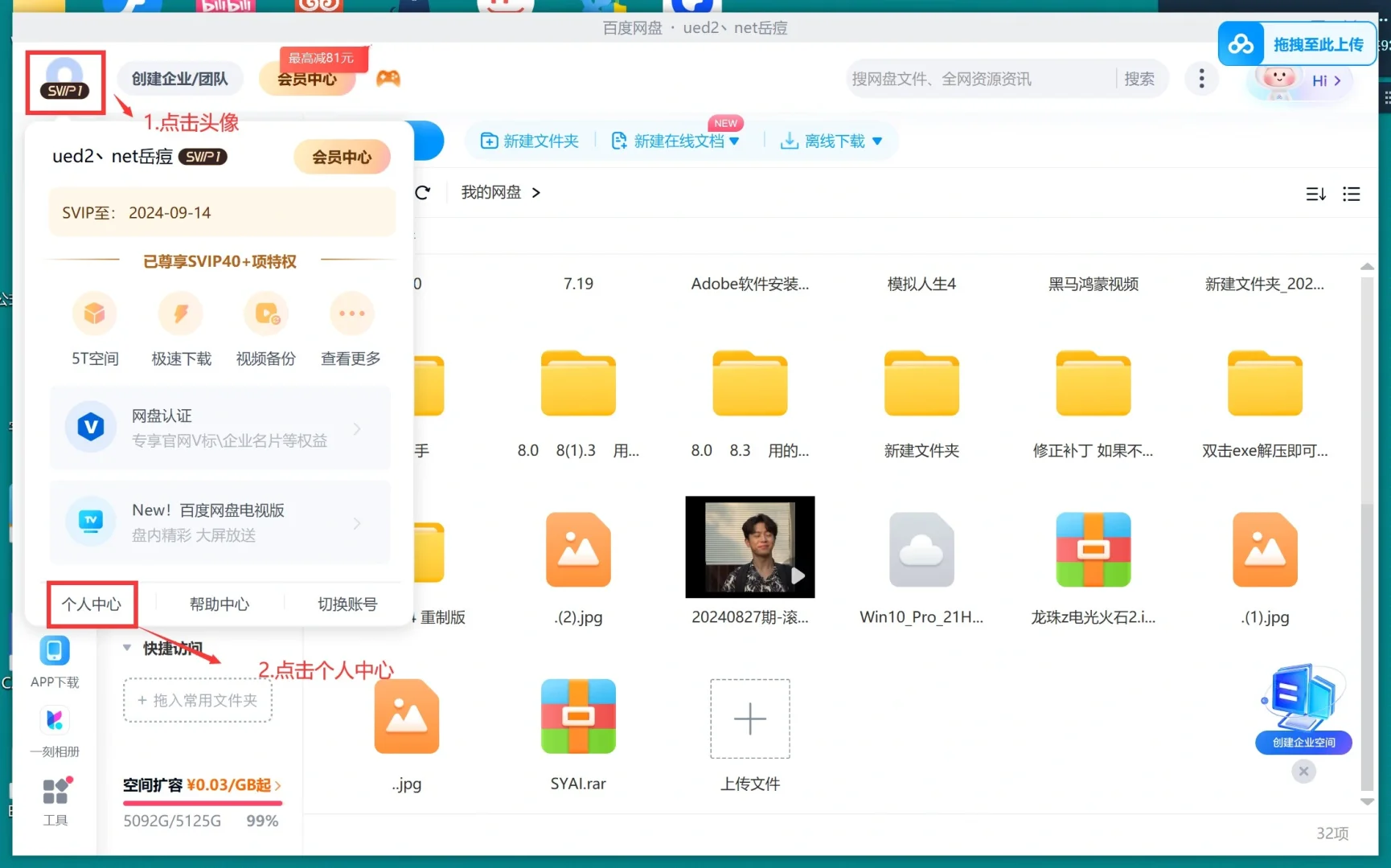Click the game controller icon beside 会员中心

coord(388,78)
